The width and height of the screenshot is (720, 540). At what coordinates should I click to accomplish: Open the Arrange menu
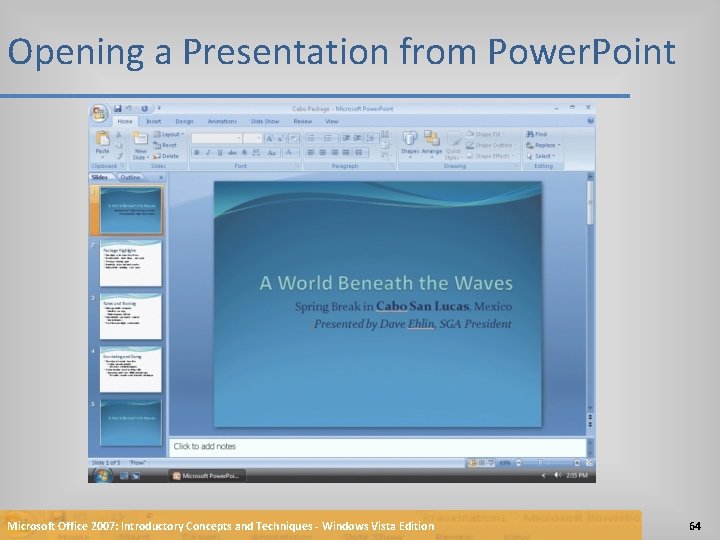click(x=432, y=142)
